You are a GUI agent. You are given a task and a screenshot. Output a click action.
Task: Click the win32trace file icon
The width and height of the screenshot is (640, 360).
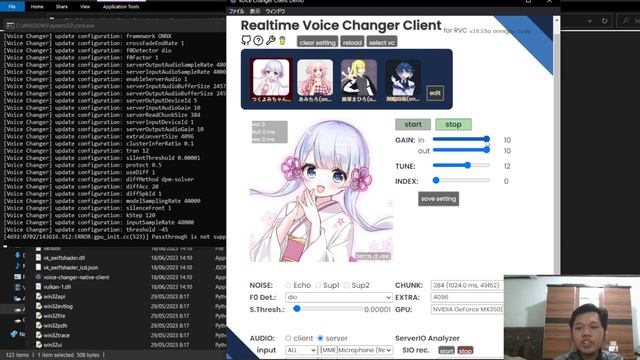[x=38, y=335]
